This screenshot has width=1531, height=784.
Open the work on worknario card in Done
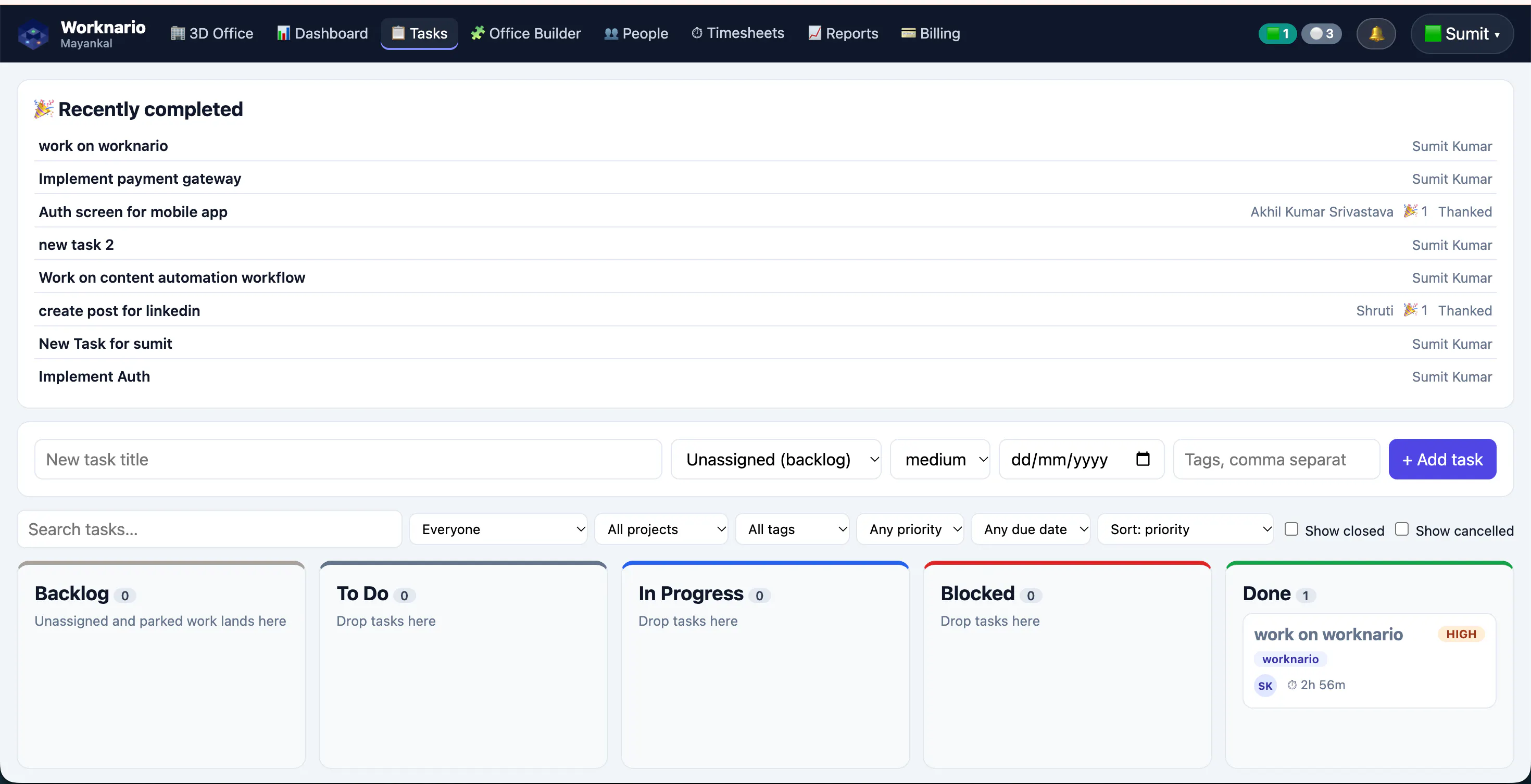(1370, 661)
